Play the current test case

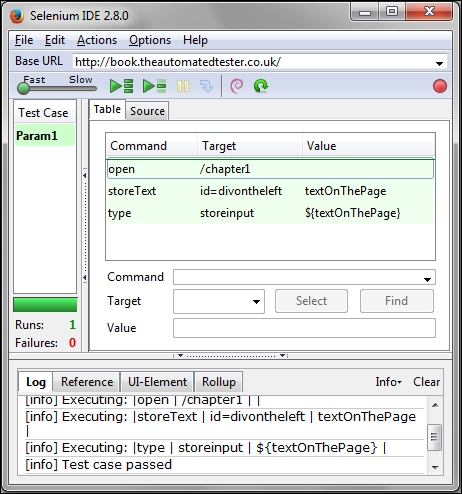pyautogui.click(x=154, y=86)
